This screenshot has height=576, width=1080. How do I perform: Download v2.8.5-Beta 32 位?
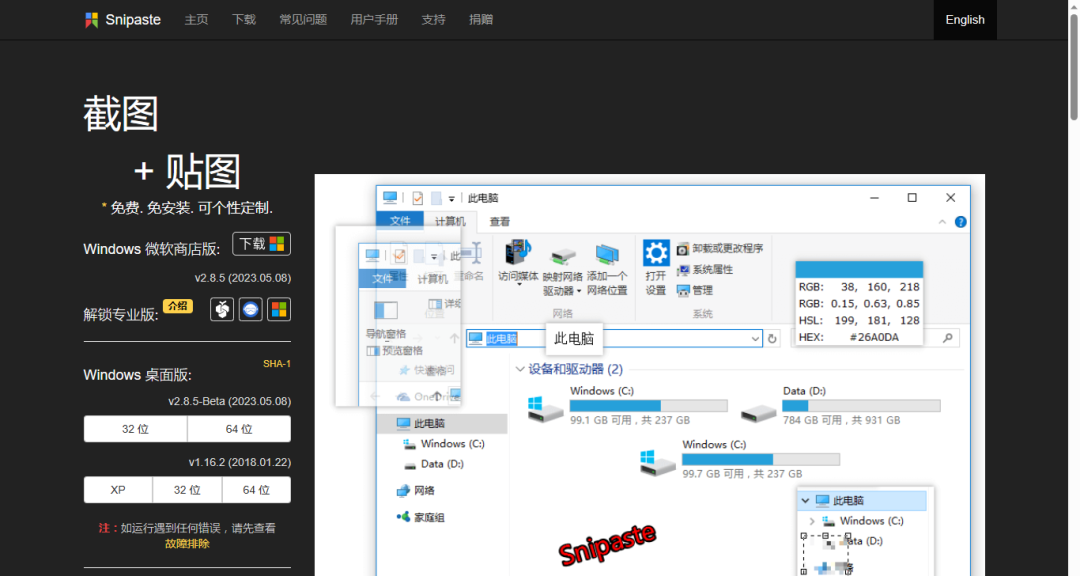tap(135, 429)
